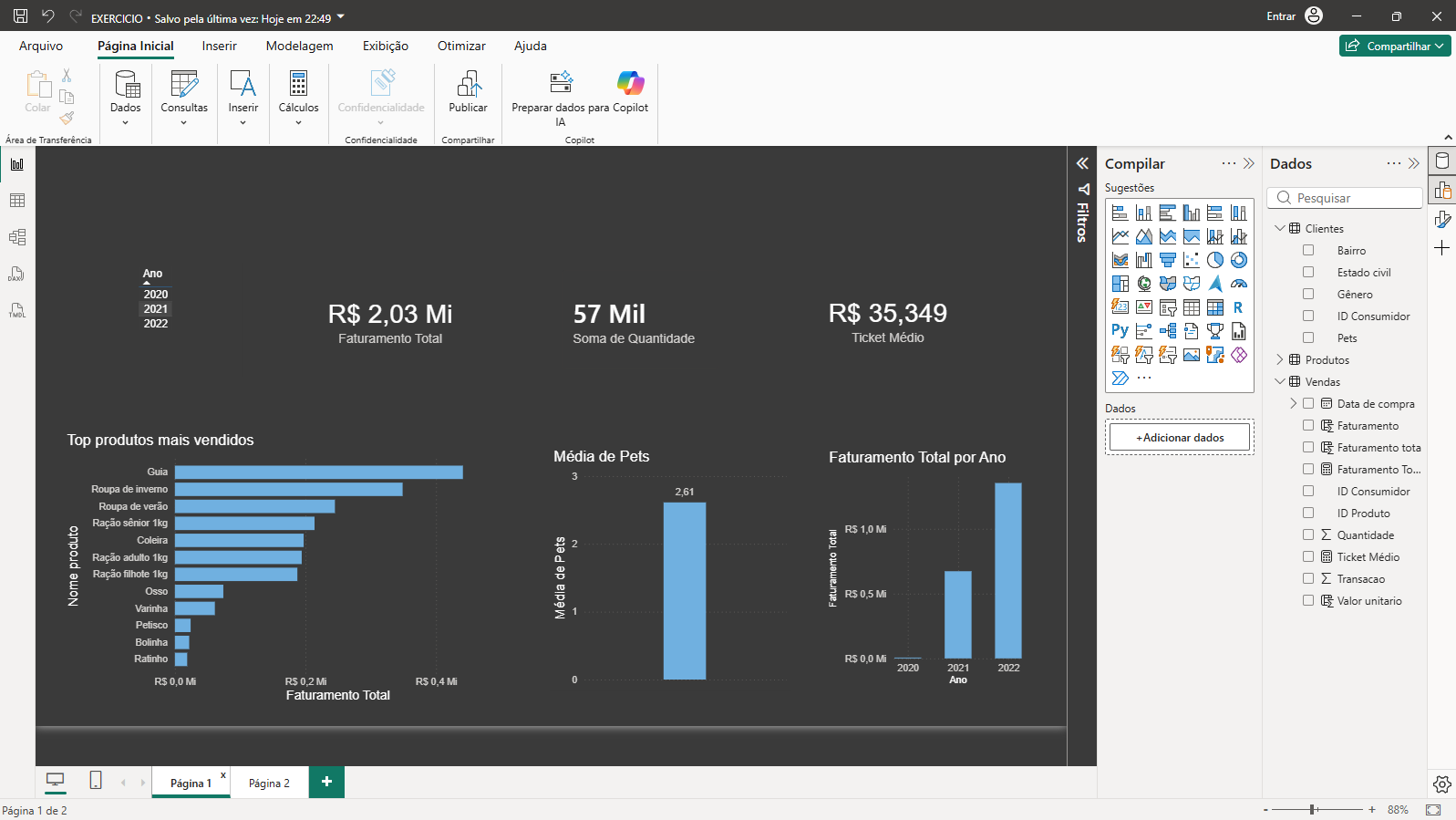Click the +Adicionar dados button

click(x=1180, y=438)
